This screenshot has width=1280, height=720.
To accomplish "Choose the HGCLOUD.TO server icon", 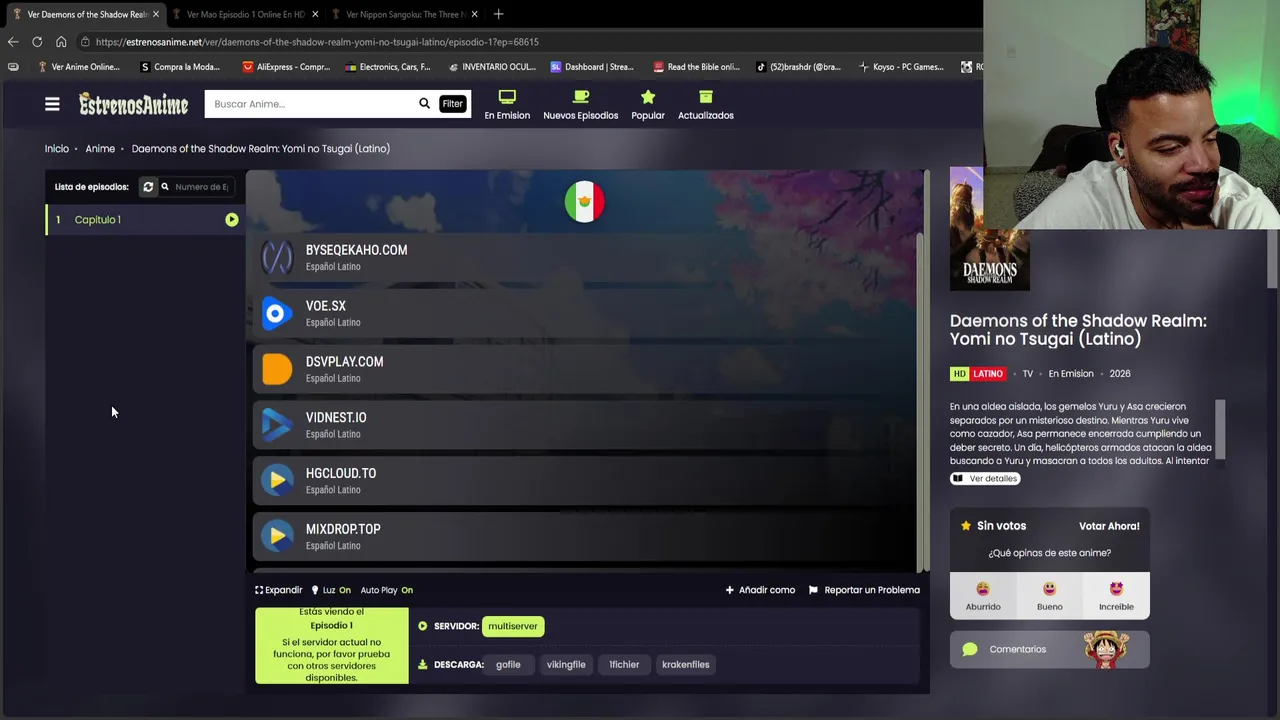I will pos(277,481).
